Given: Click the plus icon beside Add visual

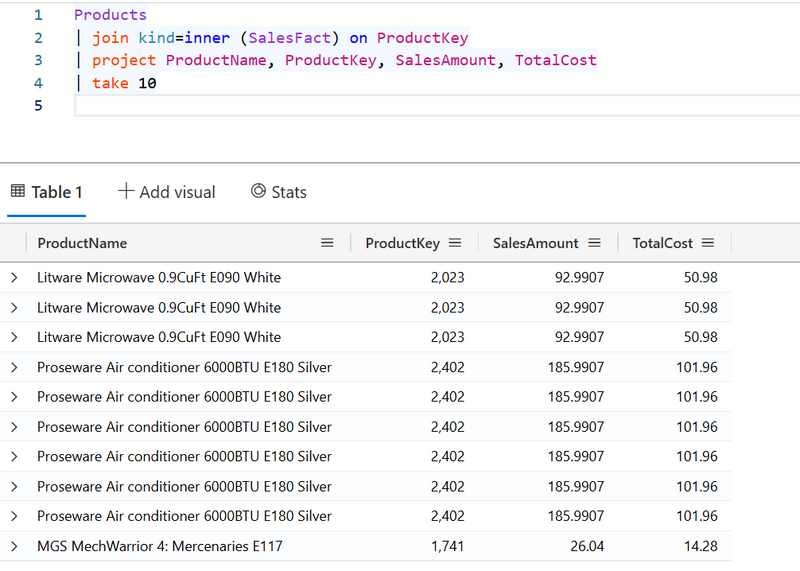Looking at the screenshot, I should (x=126, y=191).
